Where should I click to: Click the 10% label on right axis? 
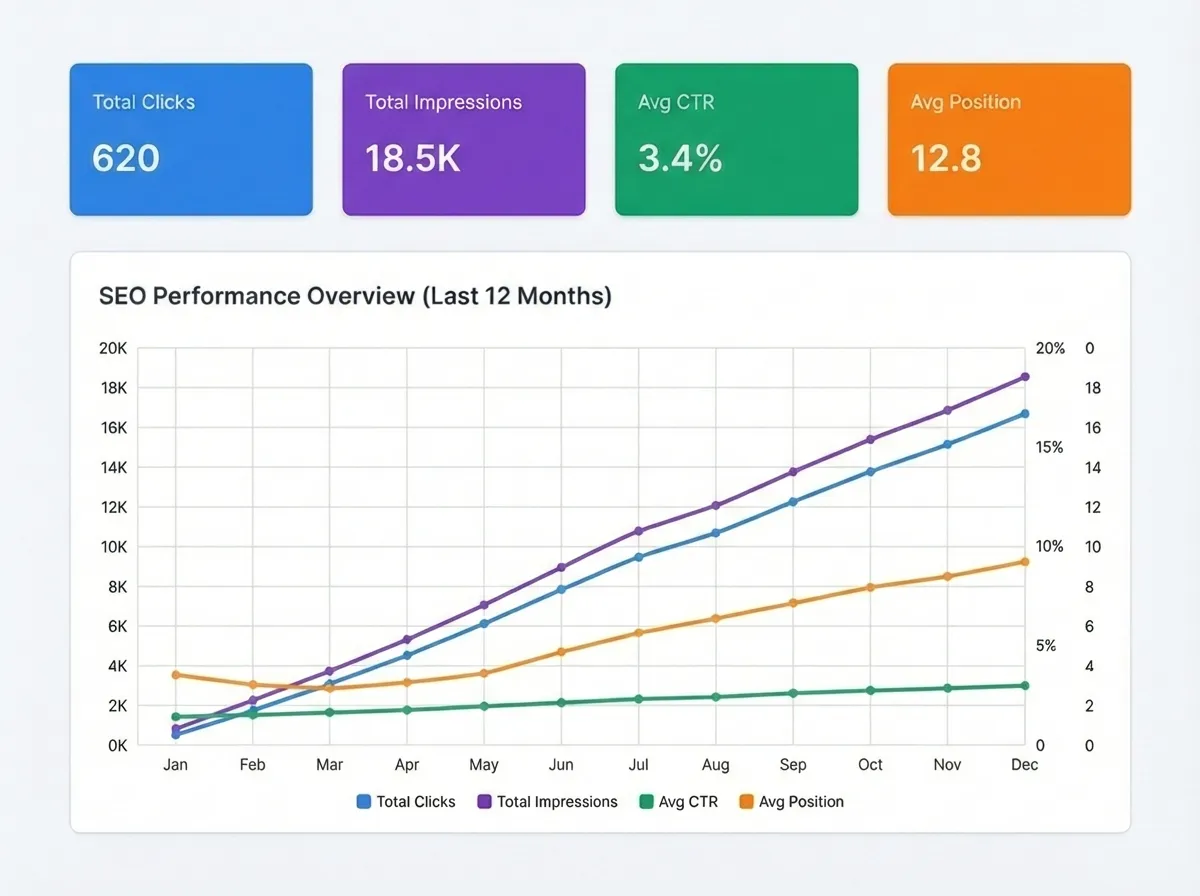click(1050, 547)
